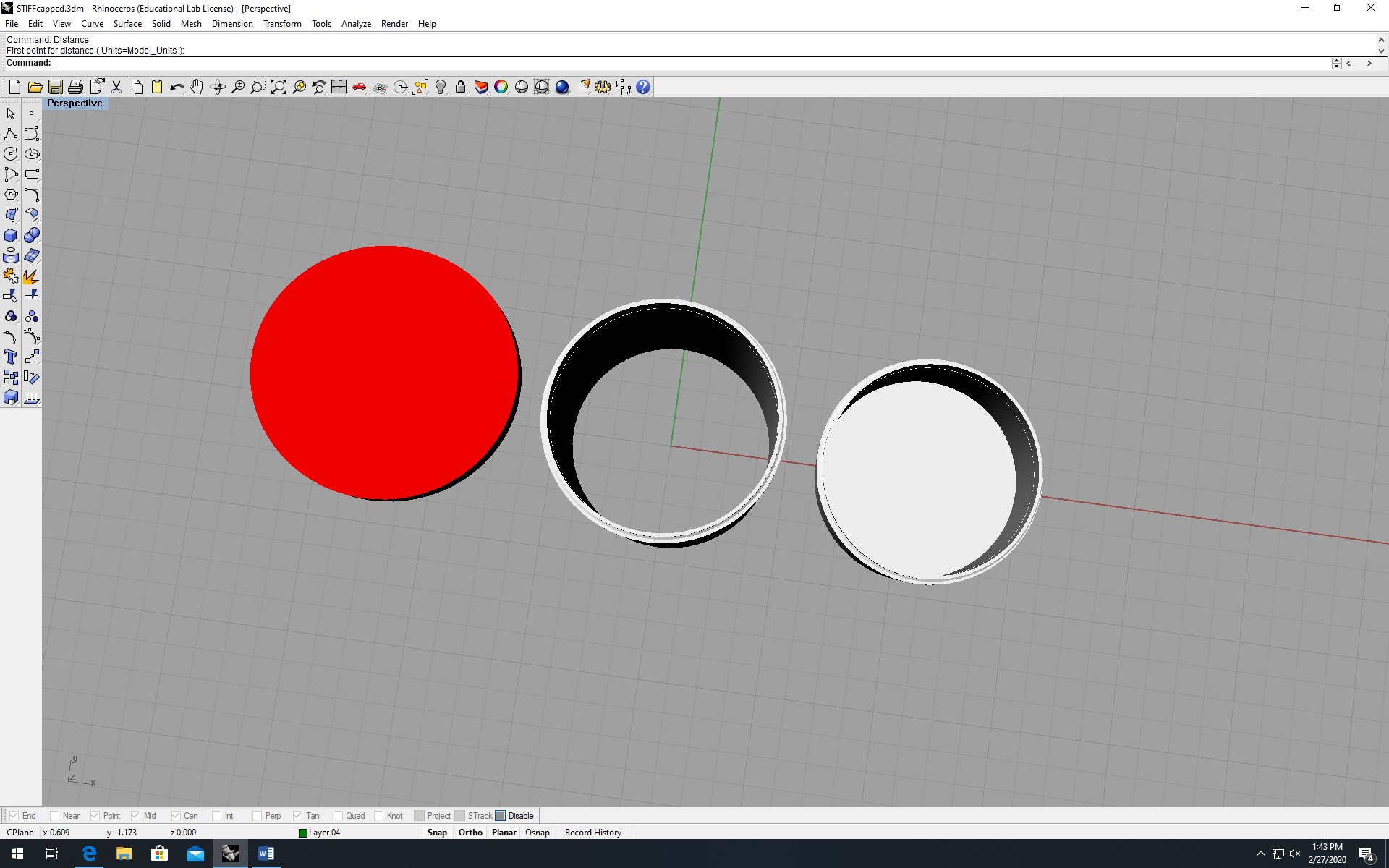Enable the Near osnap checkbox
Screen dimensions: 1389x868
pos(55,816)
